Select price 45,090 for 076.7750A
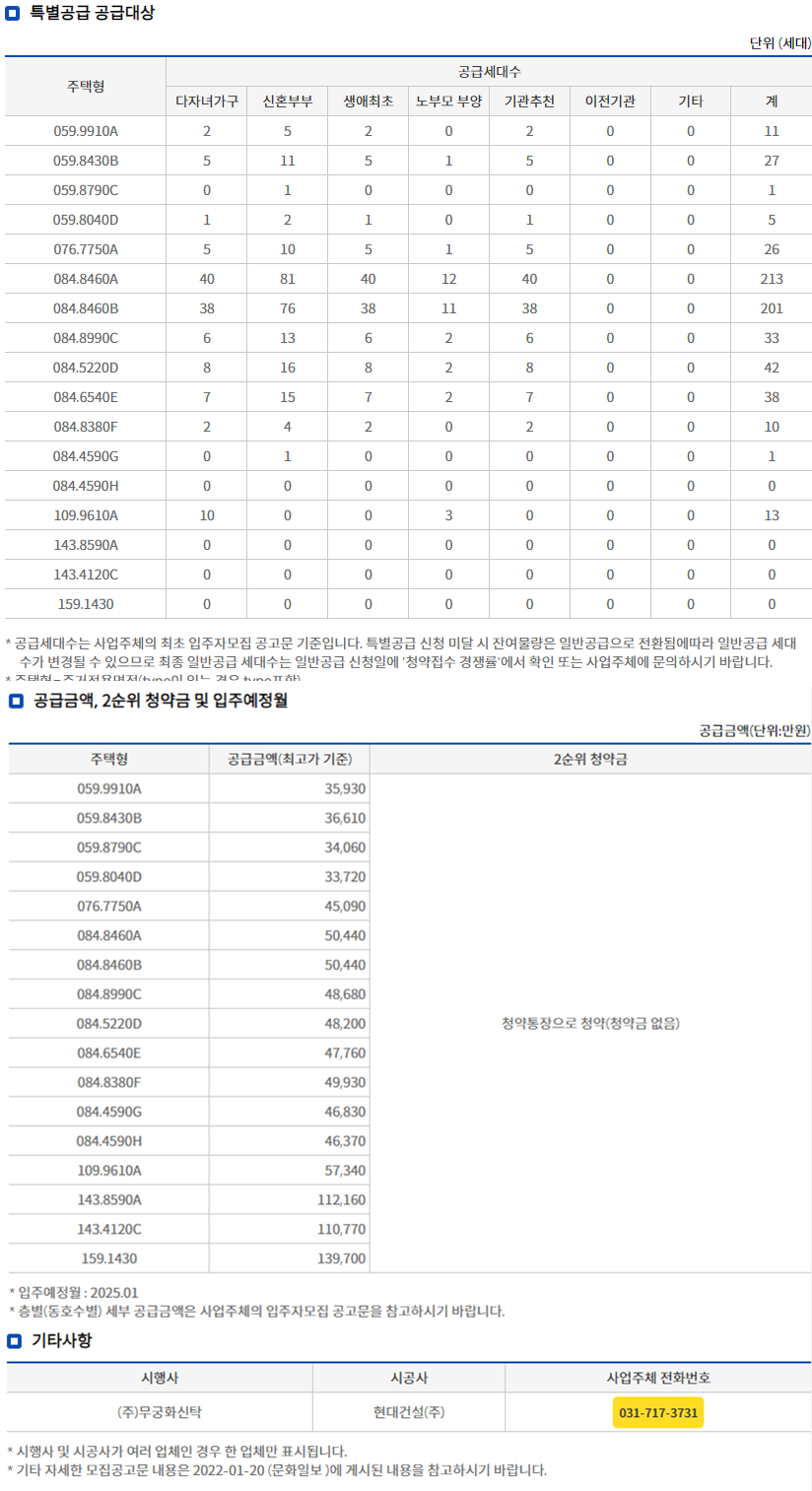This screenshot has height=1491, width=812. coord(345,906)
